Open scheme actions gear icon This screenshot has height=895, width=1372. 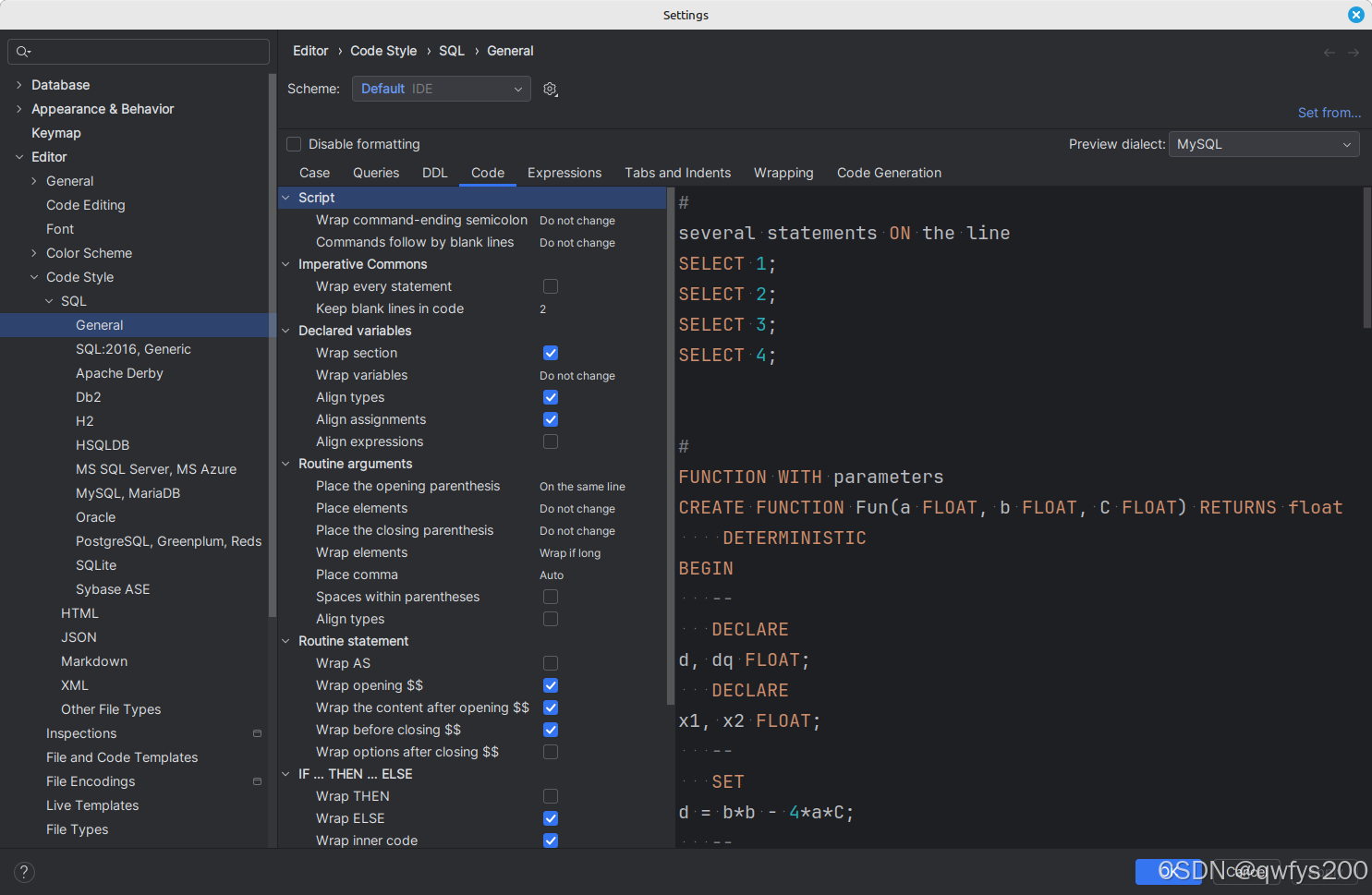[551, 90]
